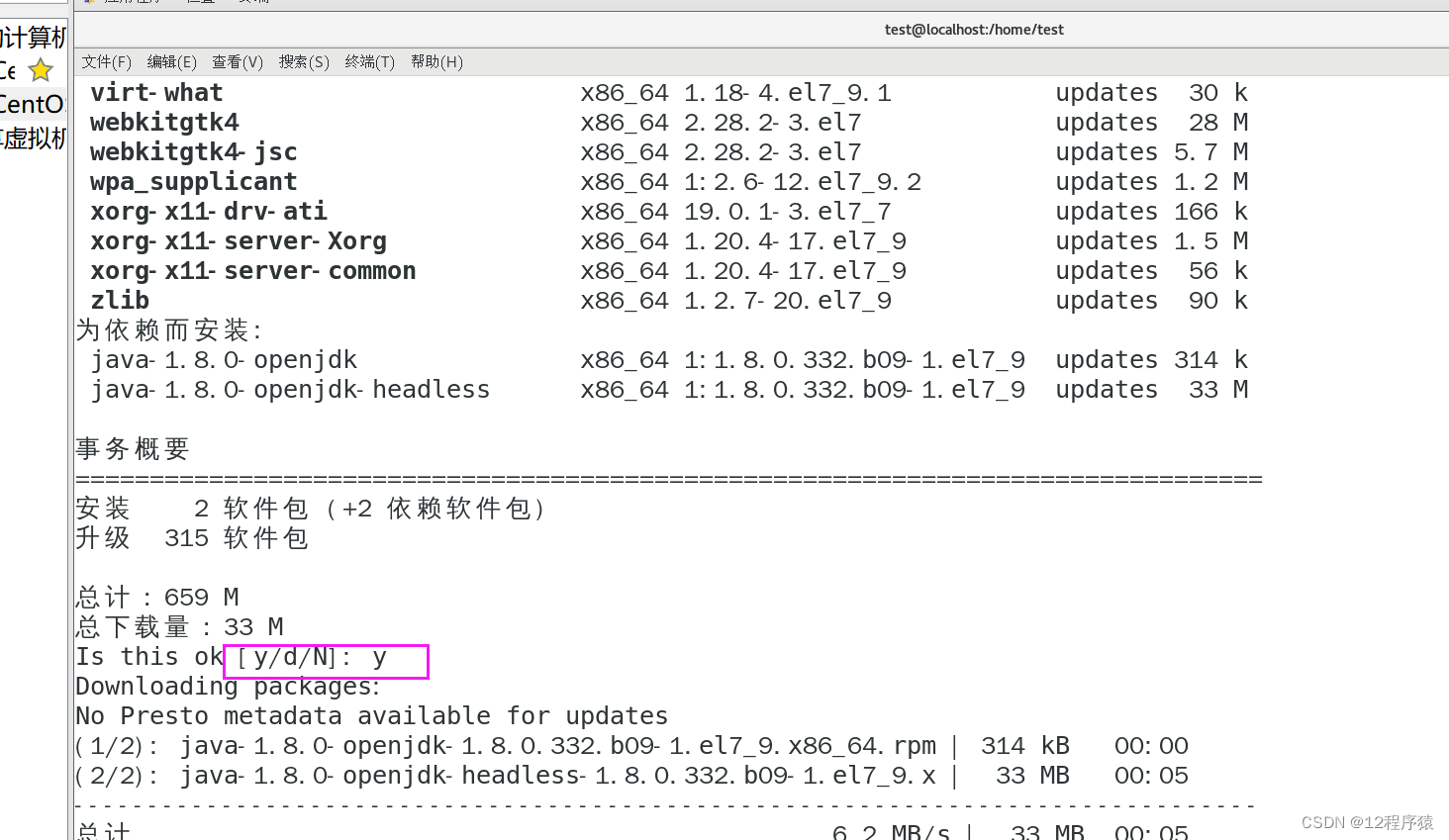Select package name wpa_supplicant

pos(194,182)
